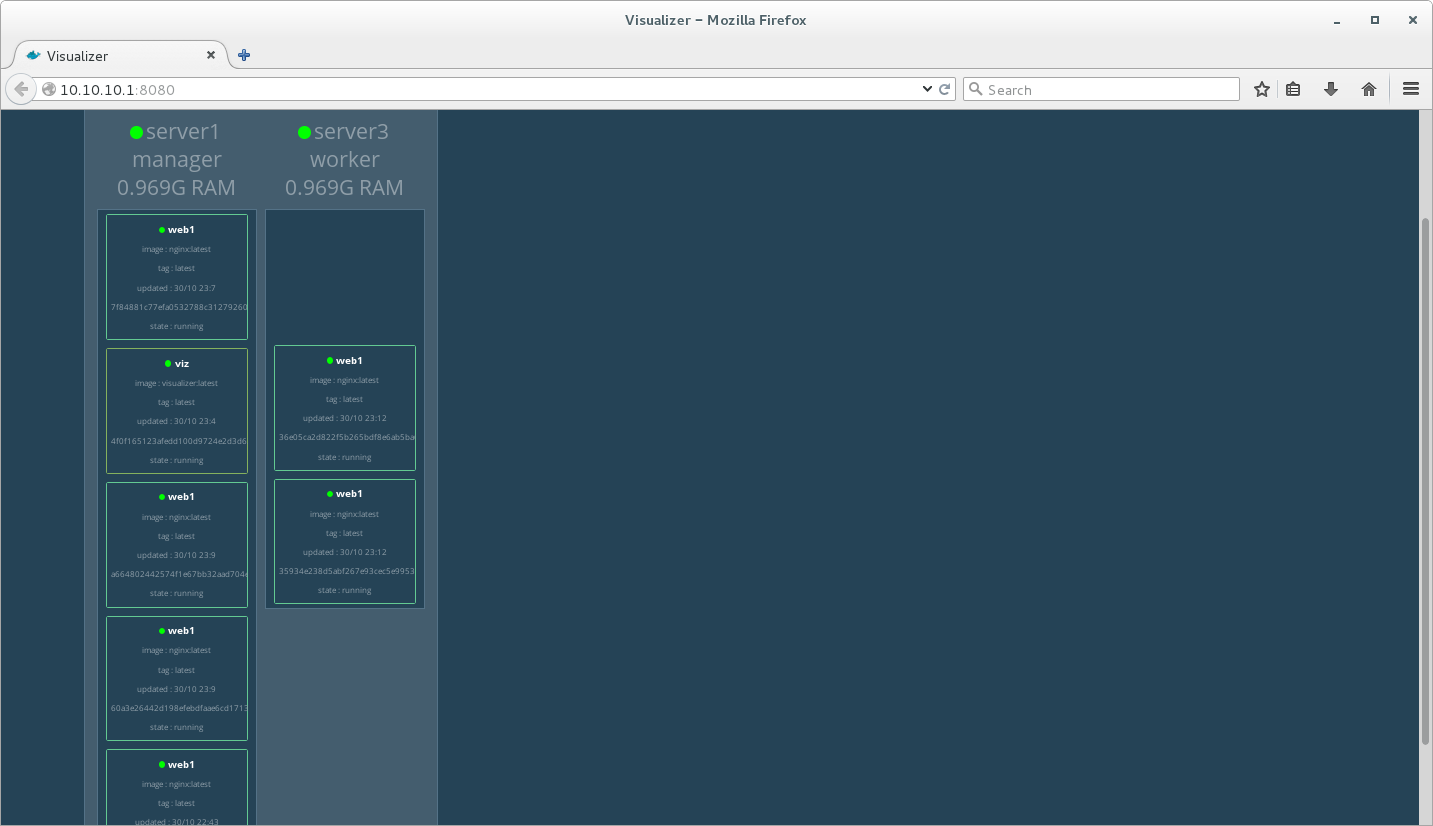1433x826 pixels.
Task: Click the globe icon in the address bar
Action: click(x=49, y=89)
